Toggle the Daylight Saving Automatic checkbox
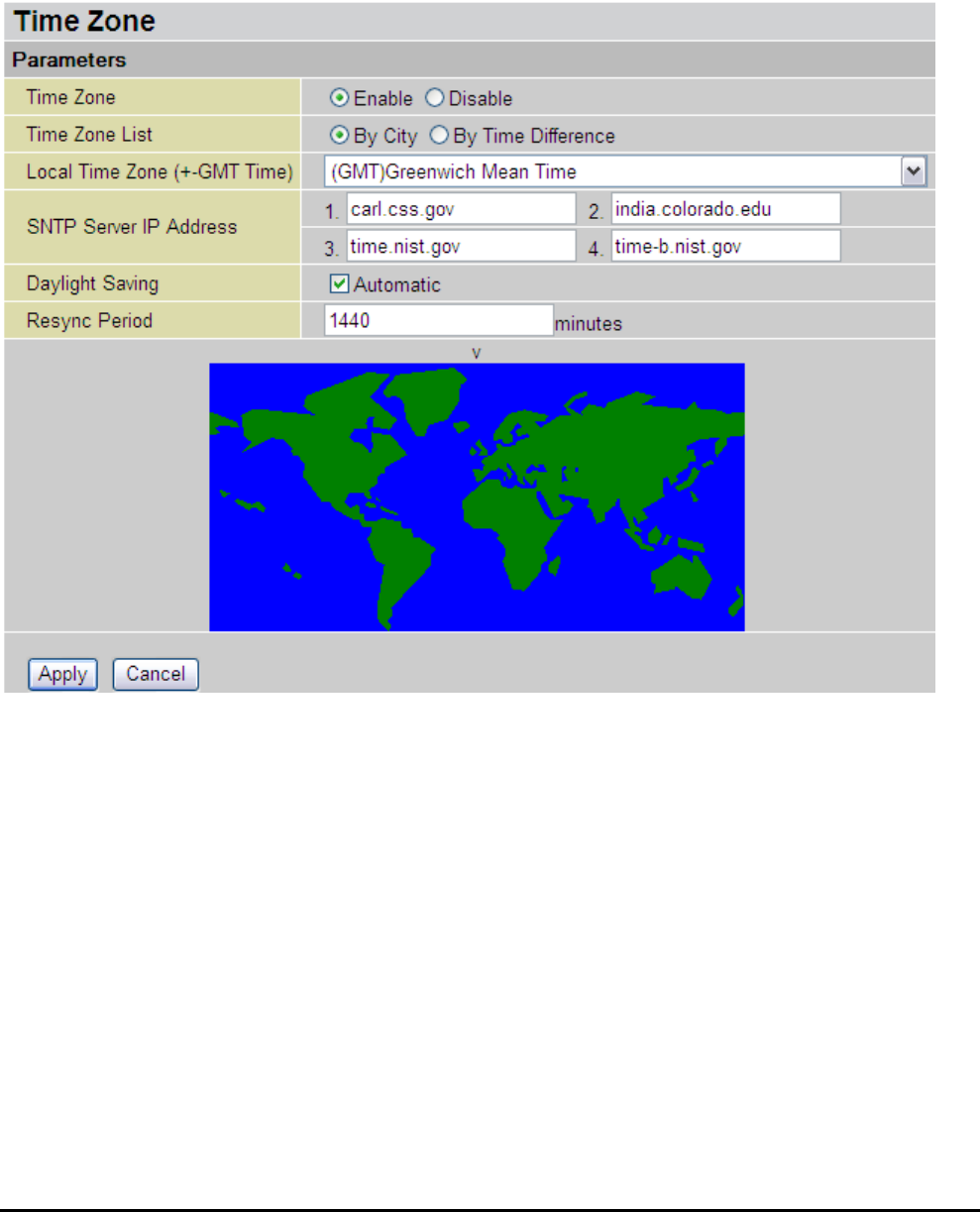 click(x=339, y=284)
